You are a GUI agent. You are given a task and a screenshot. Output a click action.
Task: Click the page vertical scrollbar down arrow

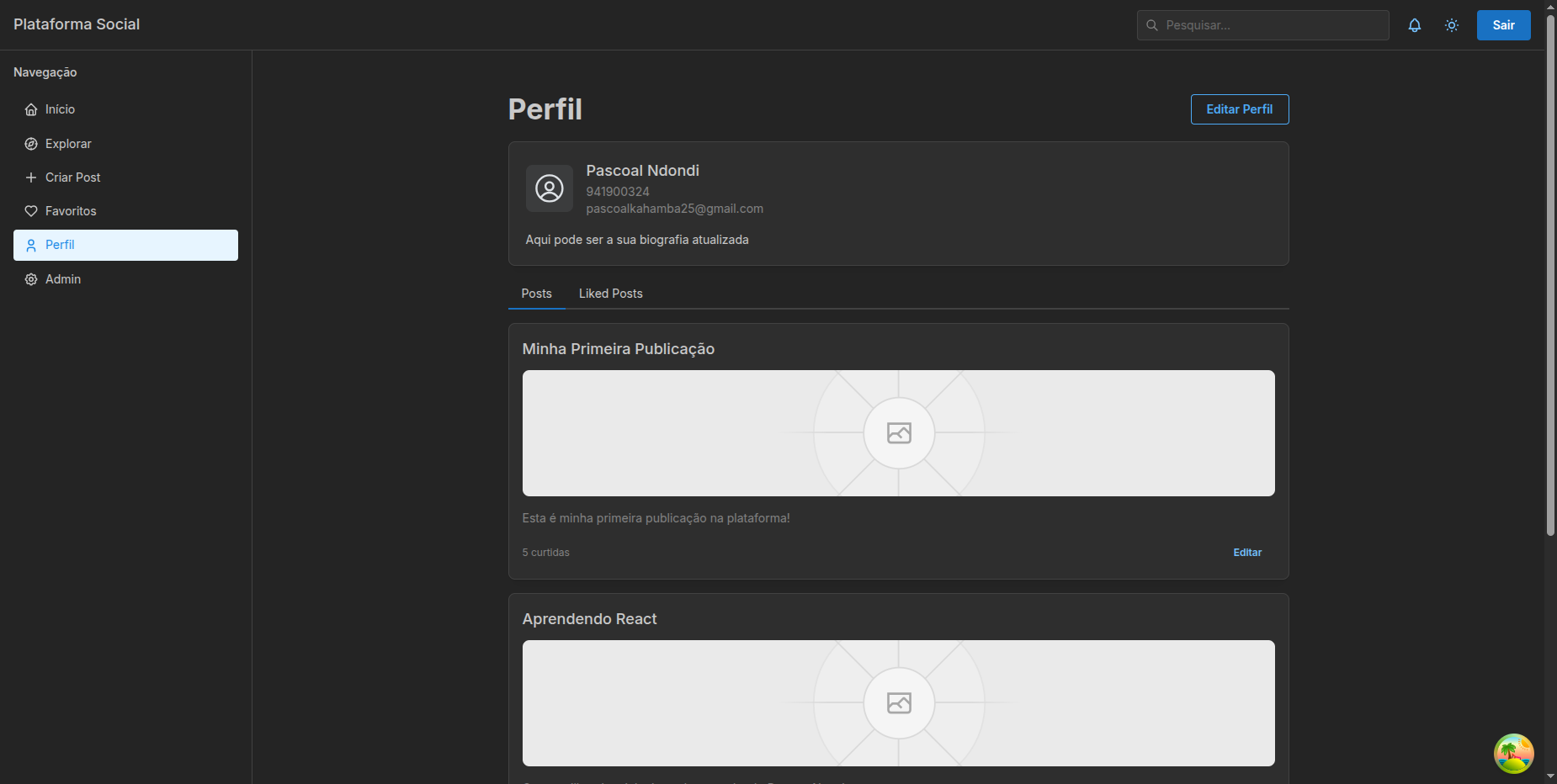(1550, 776)
